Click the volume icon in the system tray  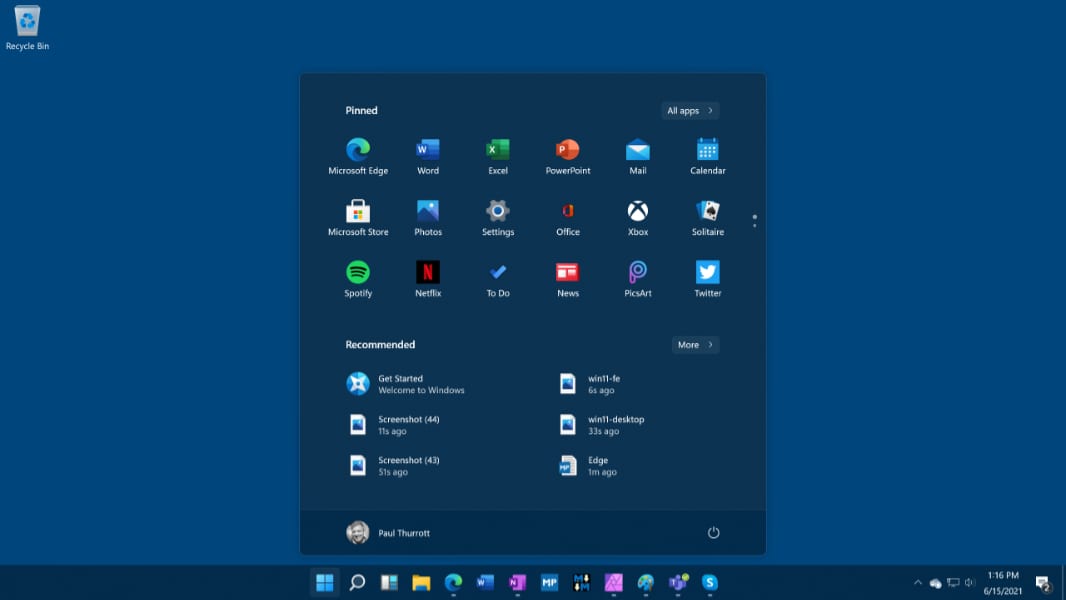pyautogui.click(x=969, y=582)
